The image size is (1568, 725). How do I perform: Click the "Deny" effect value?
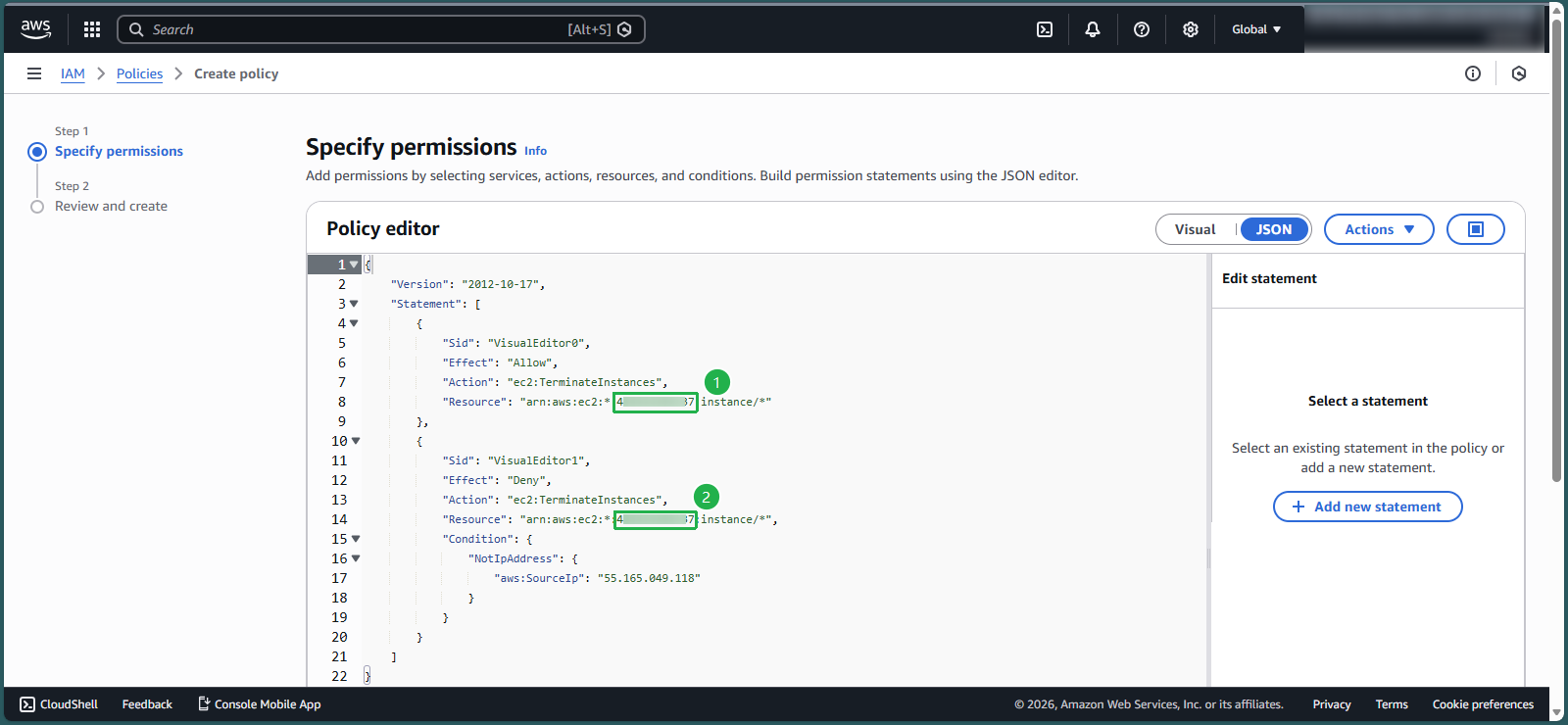[526, 480]
